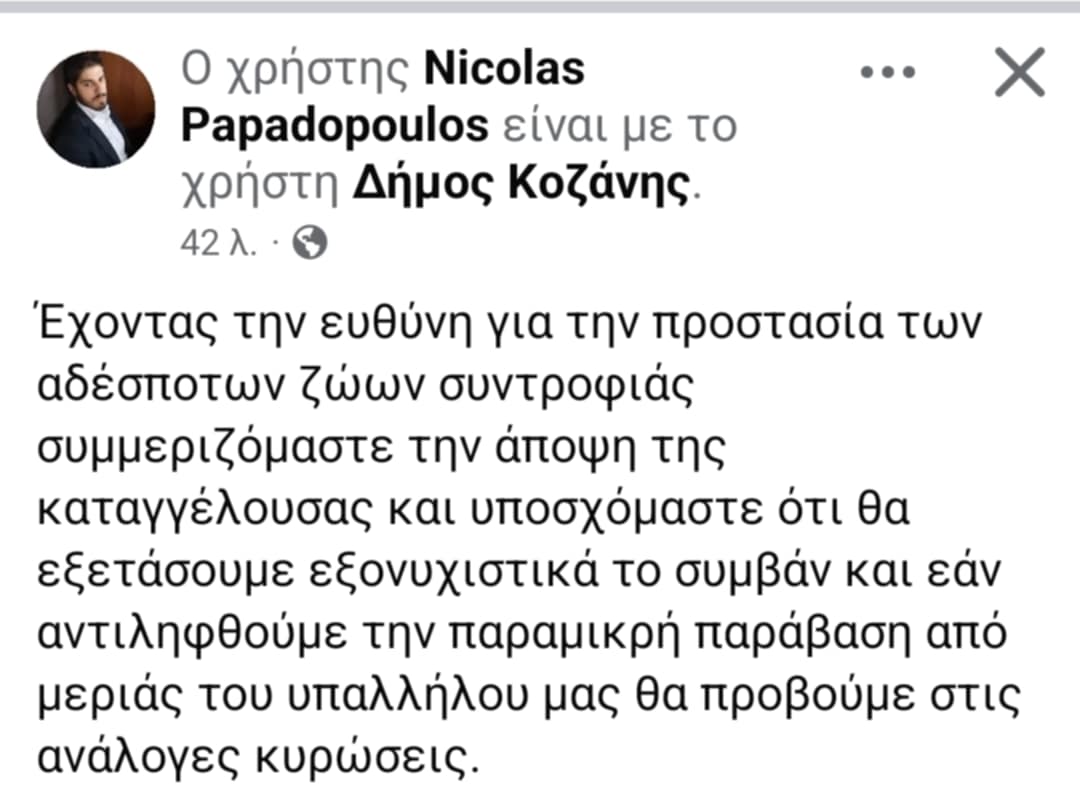Click the final line 'ανάλογες κυρώσεις.'
Image resolution: width=1080 pixels, height=796 pixels.
pyautogui.click(x=258, y=757)
